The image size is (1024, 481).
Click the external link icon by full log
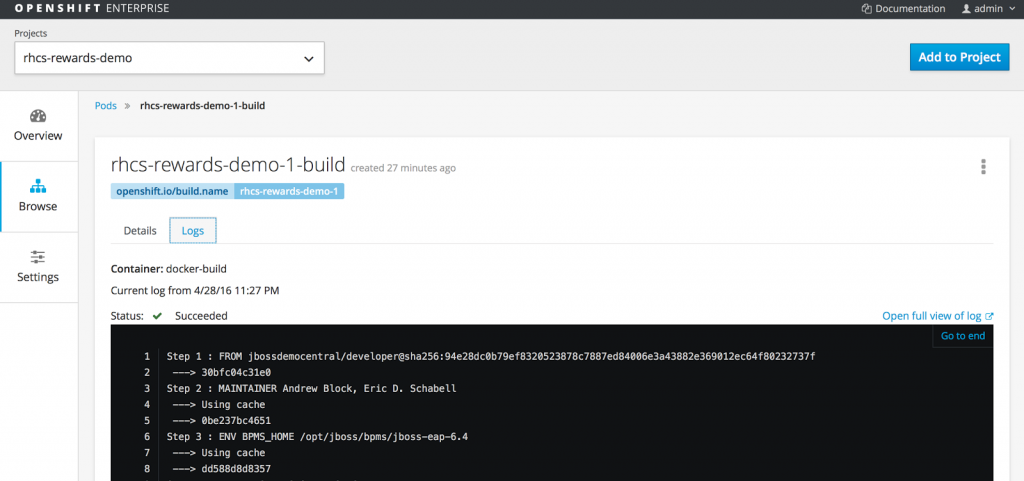989,317
